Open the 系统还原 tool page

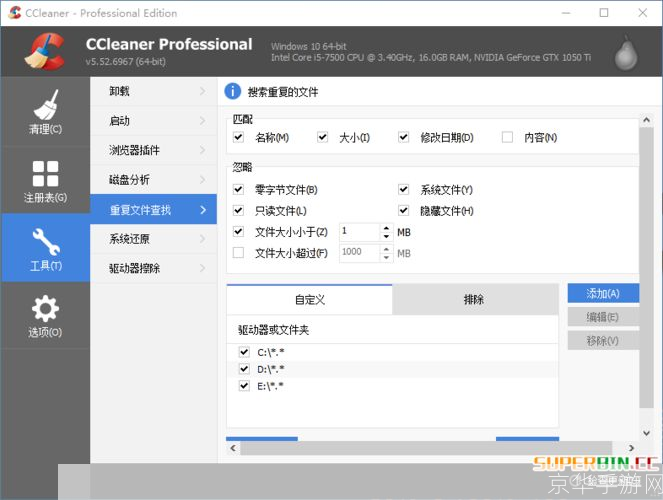[153, 239]
